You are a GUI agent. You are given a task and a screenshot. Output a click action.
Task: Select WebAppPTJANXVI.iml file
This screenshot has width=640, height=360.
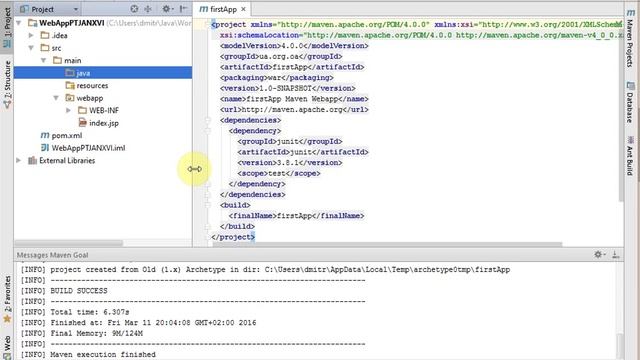(x=88, y=148)
